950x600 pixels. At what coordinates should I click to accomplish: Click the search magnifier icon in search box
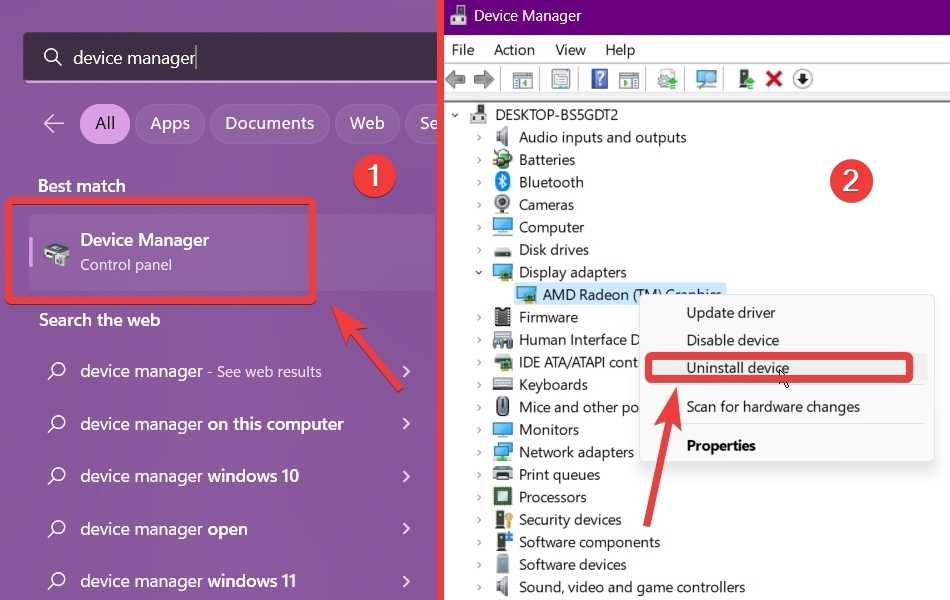[53, 58]
